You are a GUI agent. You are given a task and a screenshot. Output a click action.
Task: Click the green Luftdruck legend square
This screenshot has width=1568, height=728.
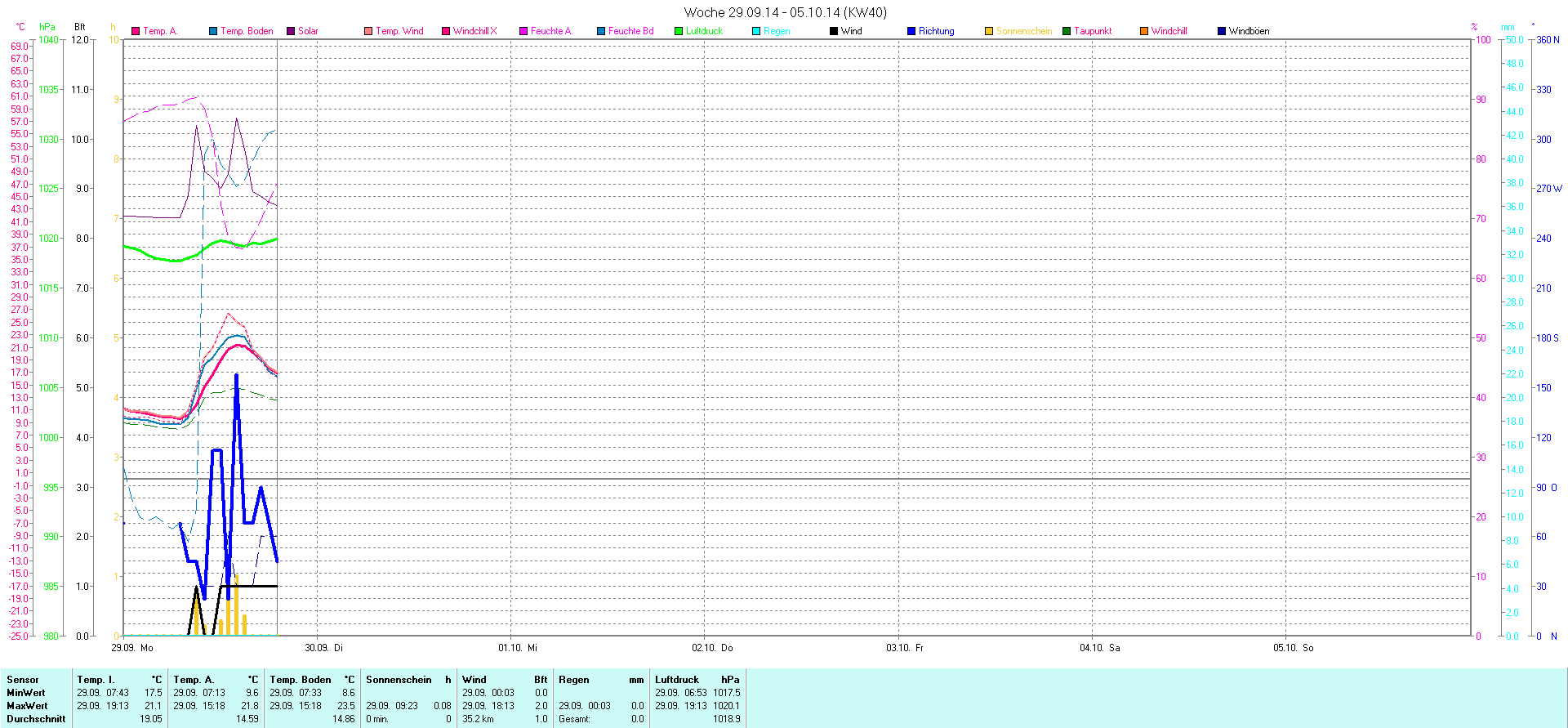pyautogui.click(x=679, y=31)
